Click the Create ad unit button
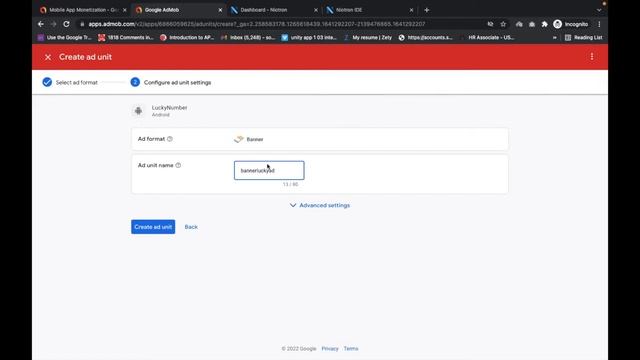The image size is (640, 360). point(153,227)
